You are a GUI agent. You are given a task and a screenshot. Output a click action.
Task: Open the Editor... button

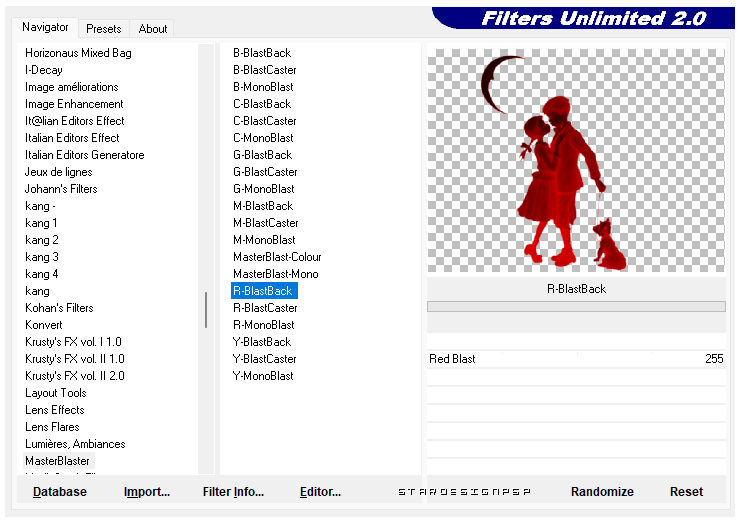[x=320, y=492]
